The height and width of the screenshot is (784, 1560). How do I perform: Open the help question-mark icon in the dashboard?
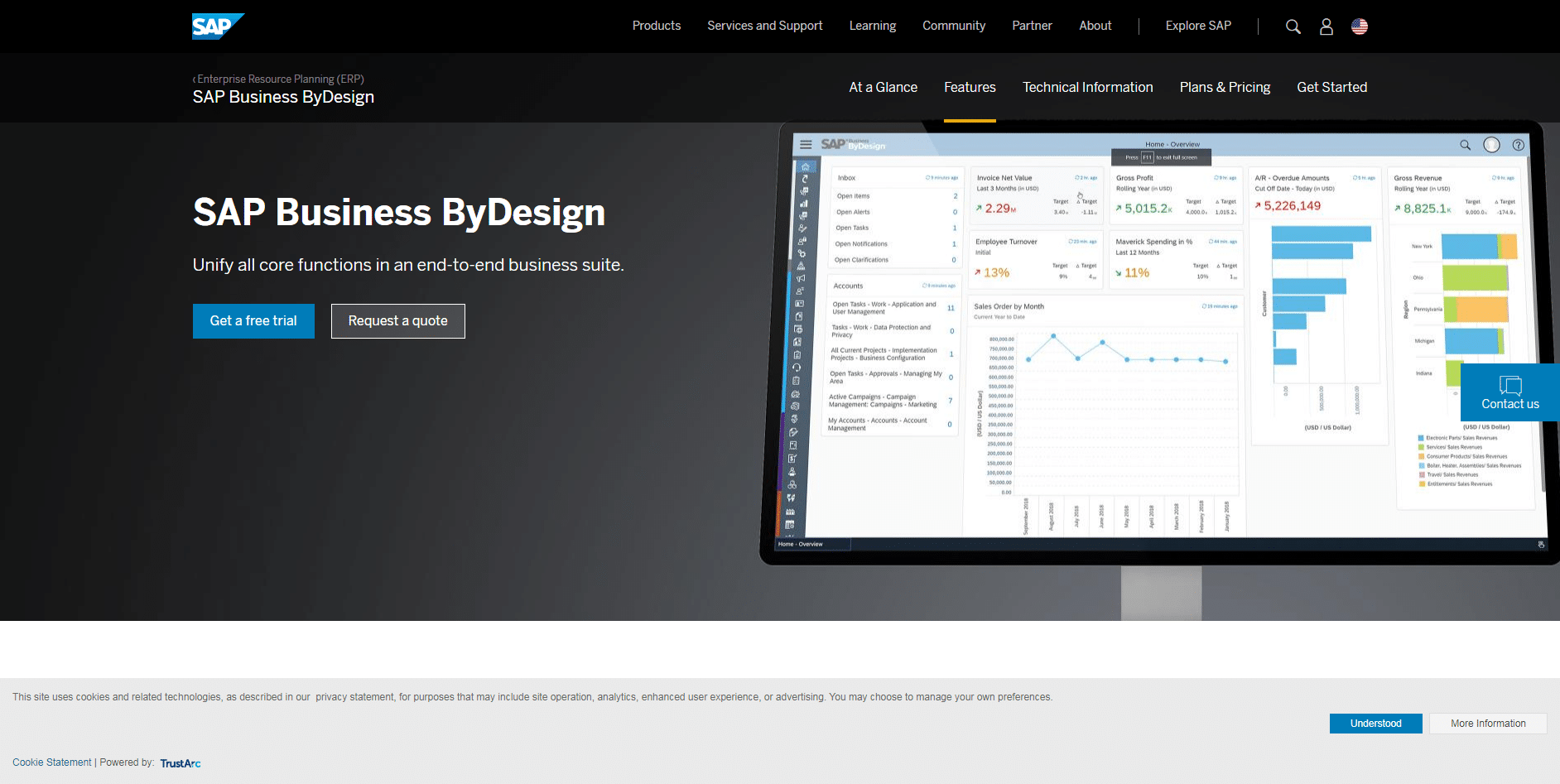tap(1518, 144)
